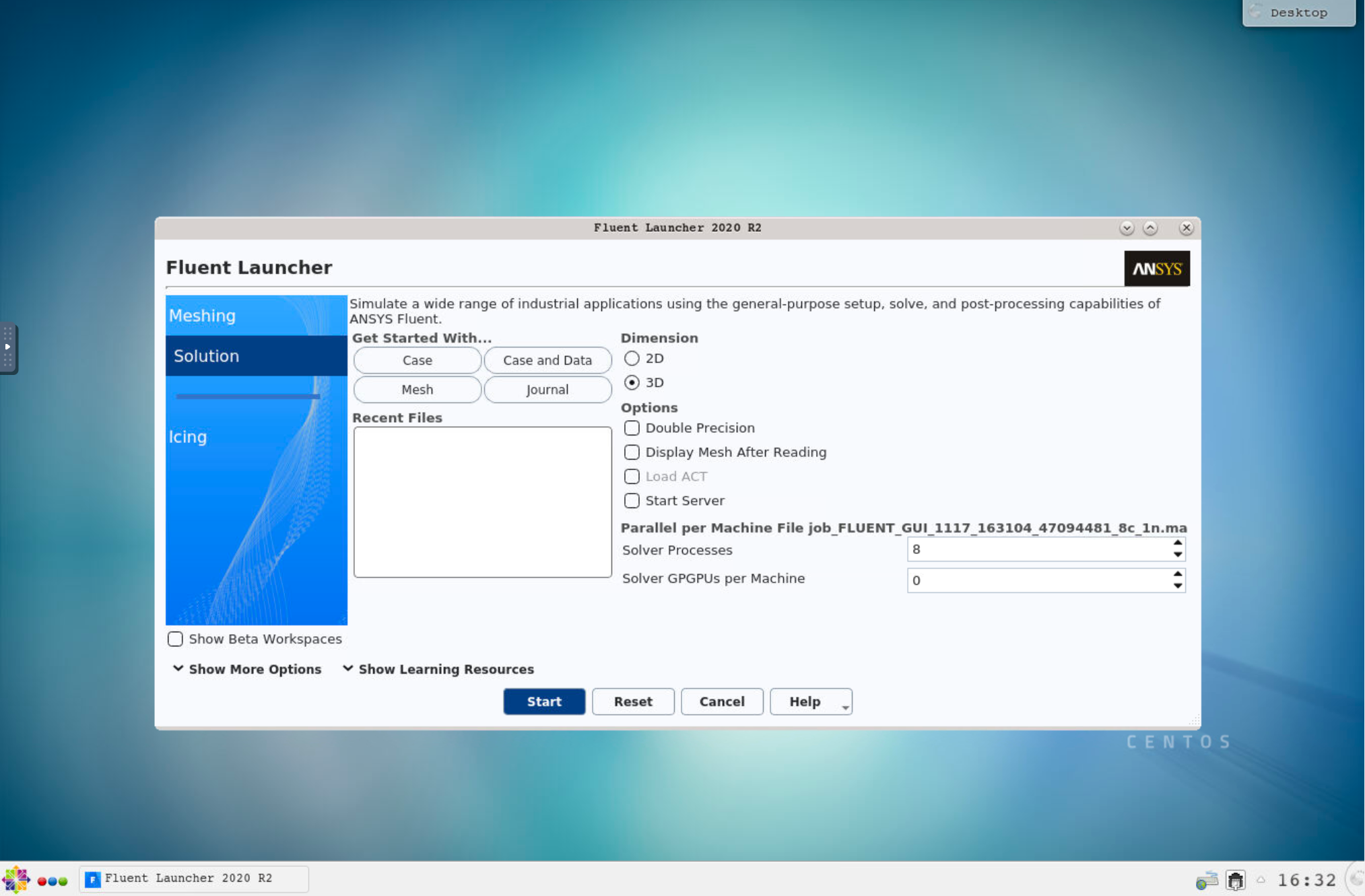
Task: Click the CentOS applications menu icon
Action: click(15, 879)
